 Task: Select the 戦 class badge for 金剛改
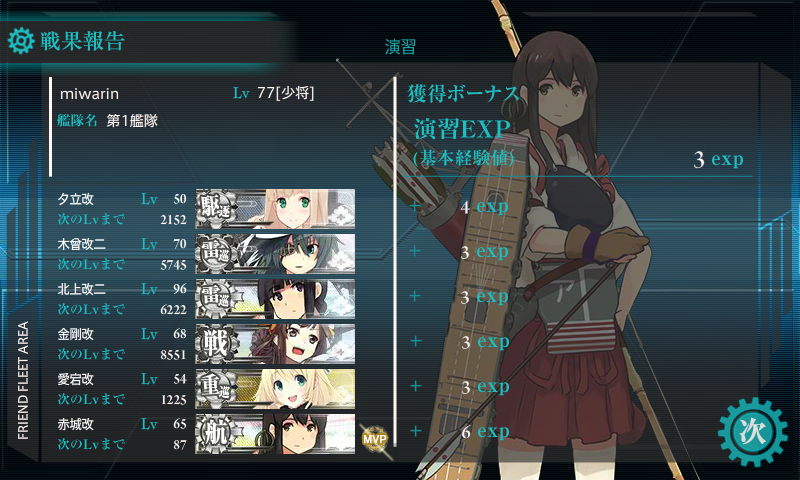[x=216, y=343]
